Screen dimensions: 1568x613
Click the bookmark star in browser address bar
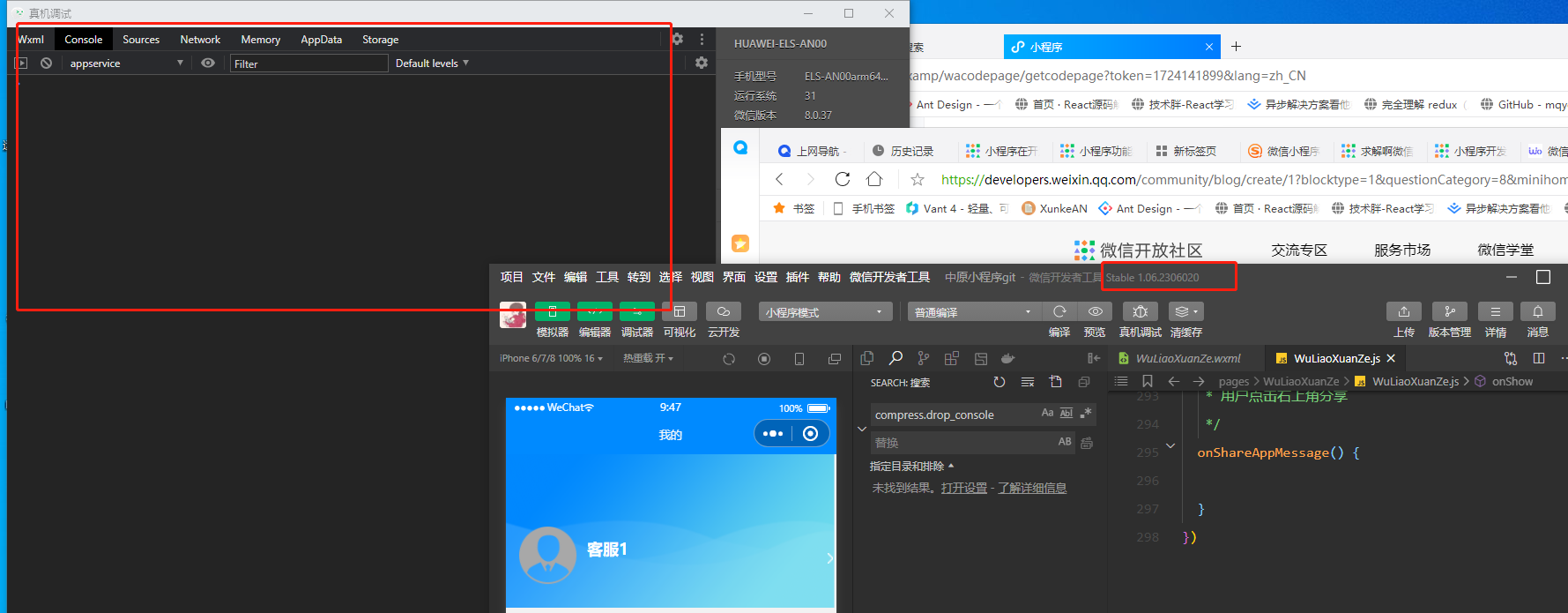pyautogui.click(x=918, y=179)
